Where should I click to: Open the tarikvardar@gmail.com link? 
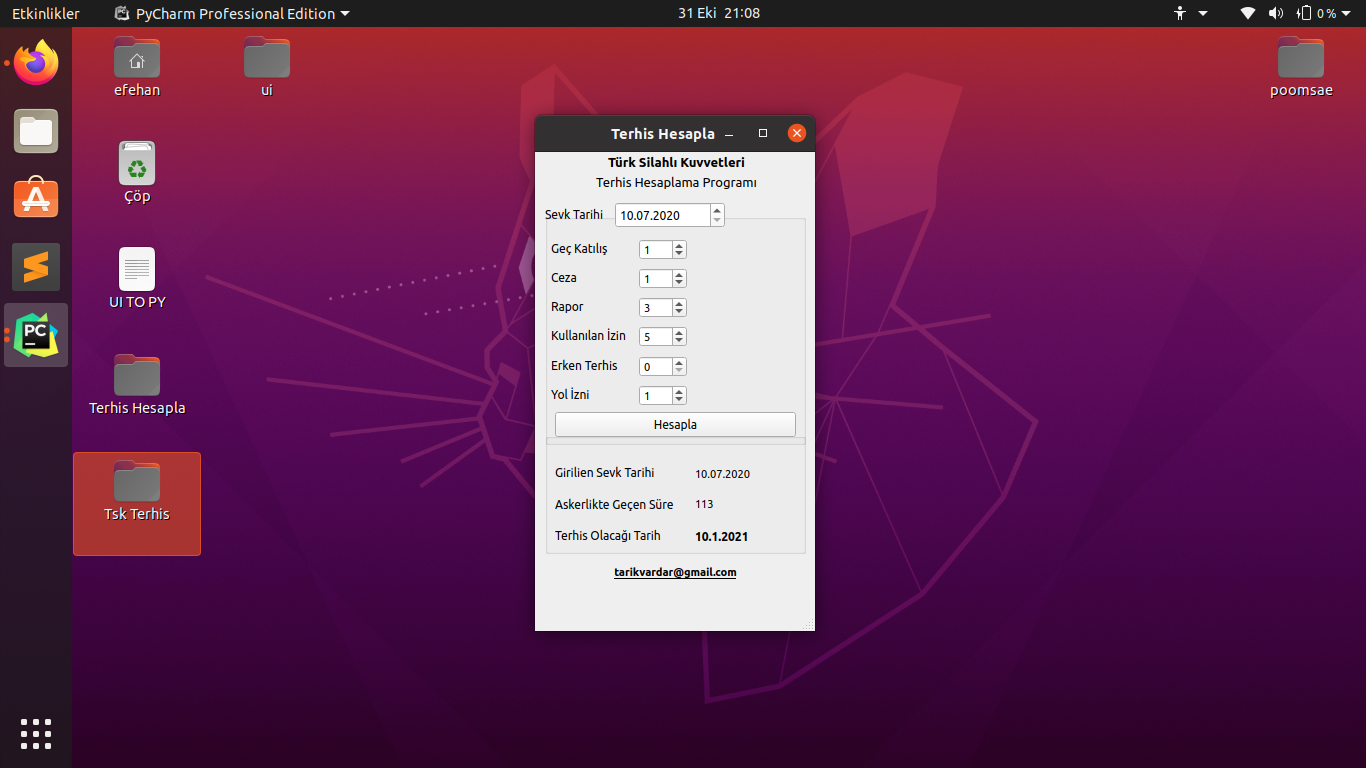click(x=675, y=572)
